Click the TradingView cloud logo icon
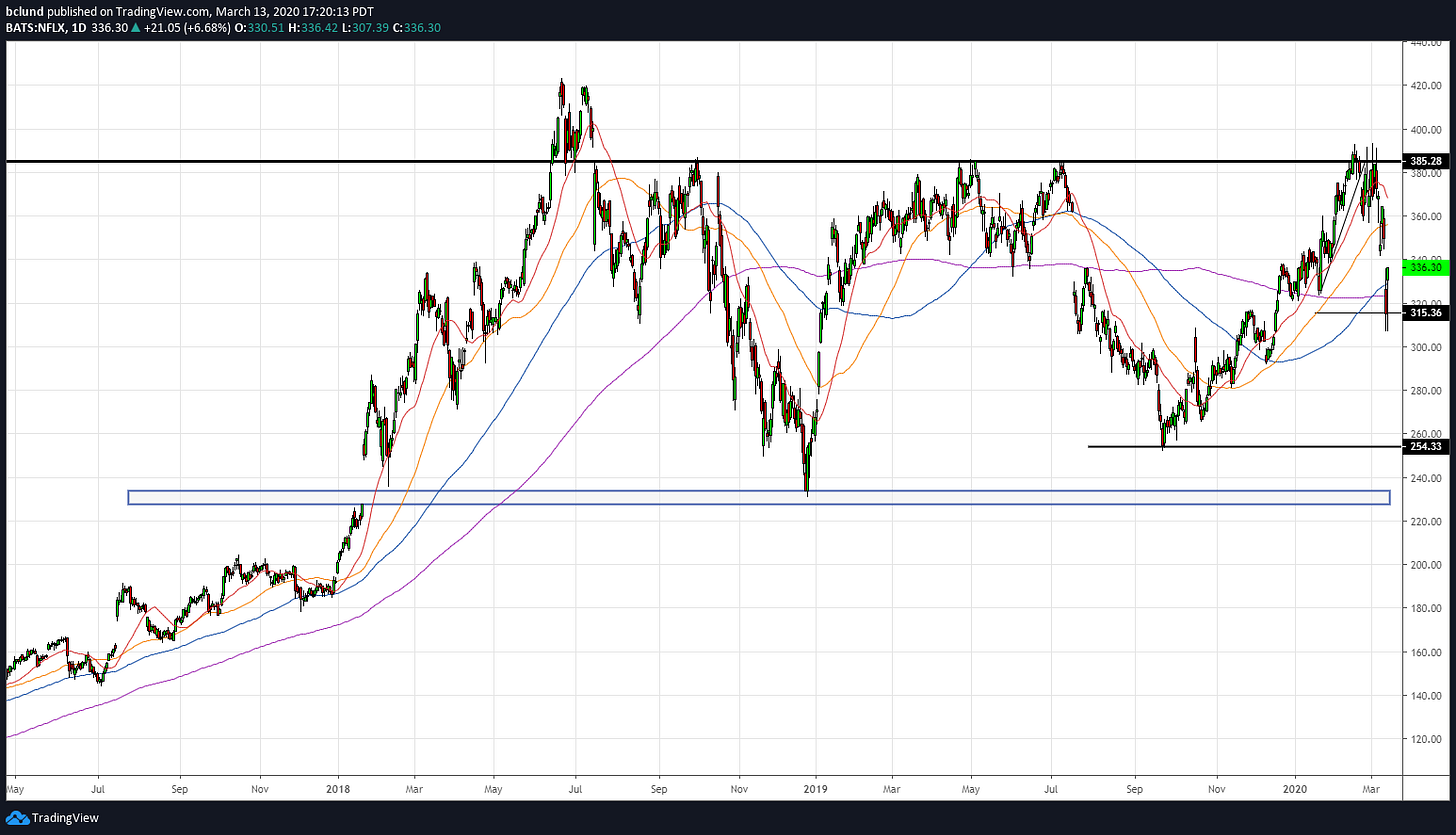 [x=18, y=818]
